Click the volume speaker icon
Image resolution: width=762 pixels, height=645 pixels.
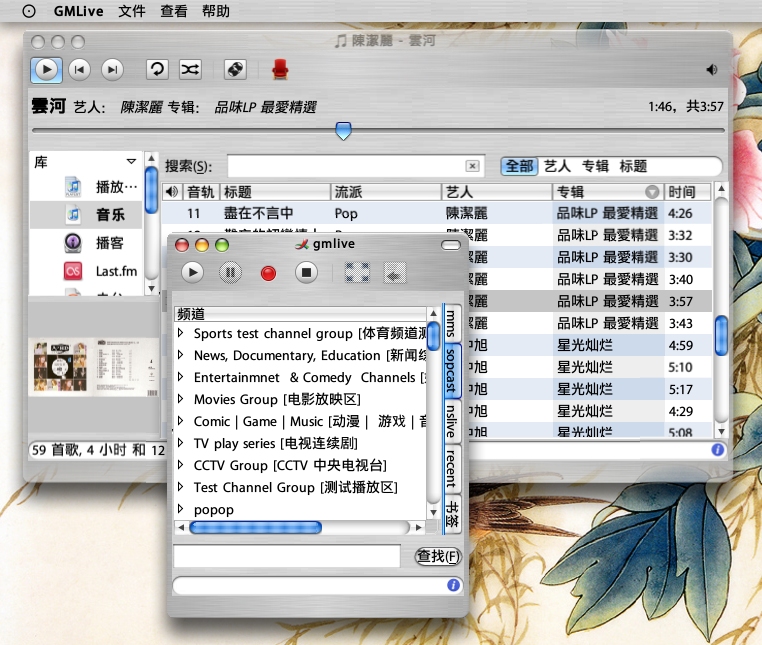pos(711,70)
